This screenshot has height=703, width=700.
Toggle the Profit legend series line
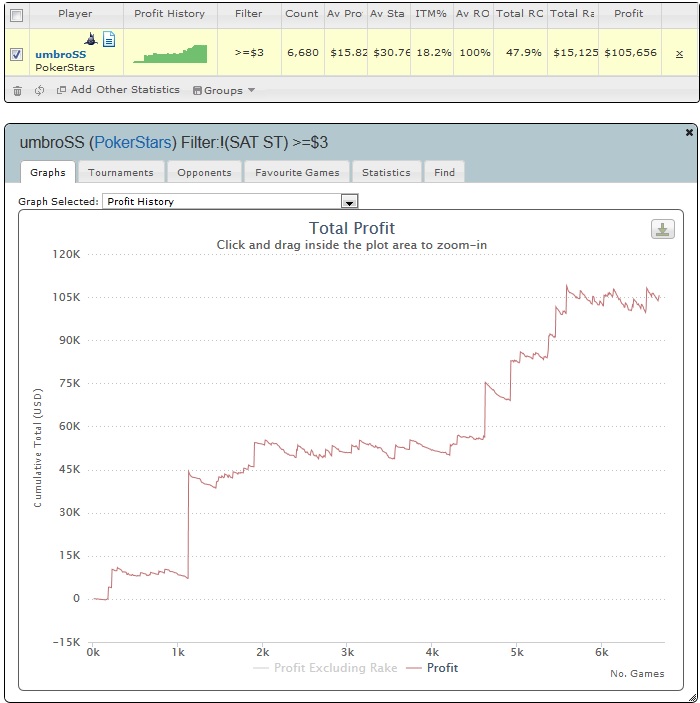coord(432,668)
